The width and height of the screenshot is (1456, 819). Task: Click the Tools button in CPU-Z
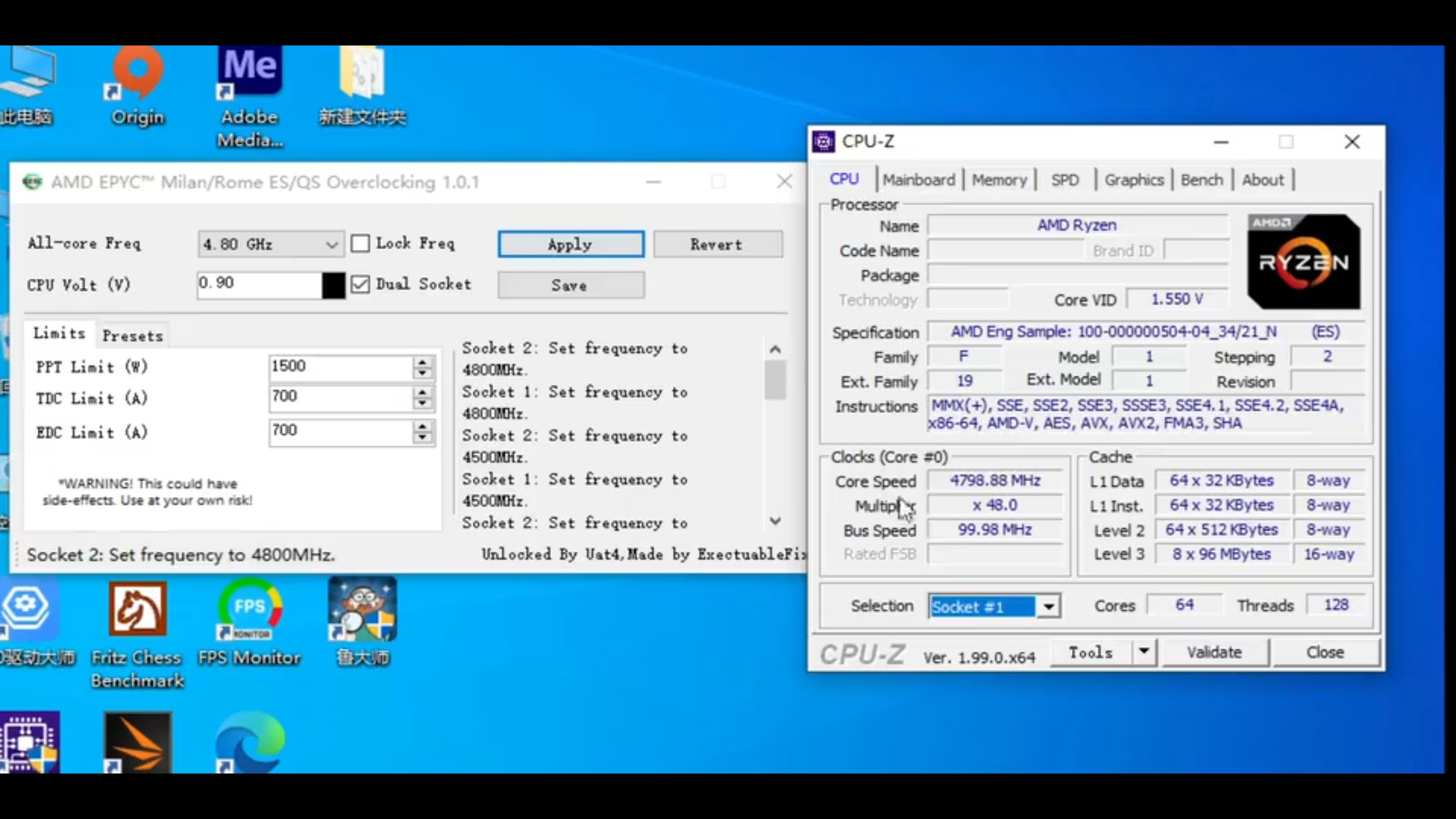point(1091,652)
